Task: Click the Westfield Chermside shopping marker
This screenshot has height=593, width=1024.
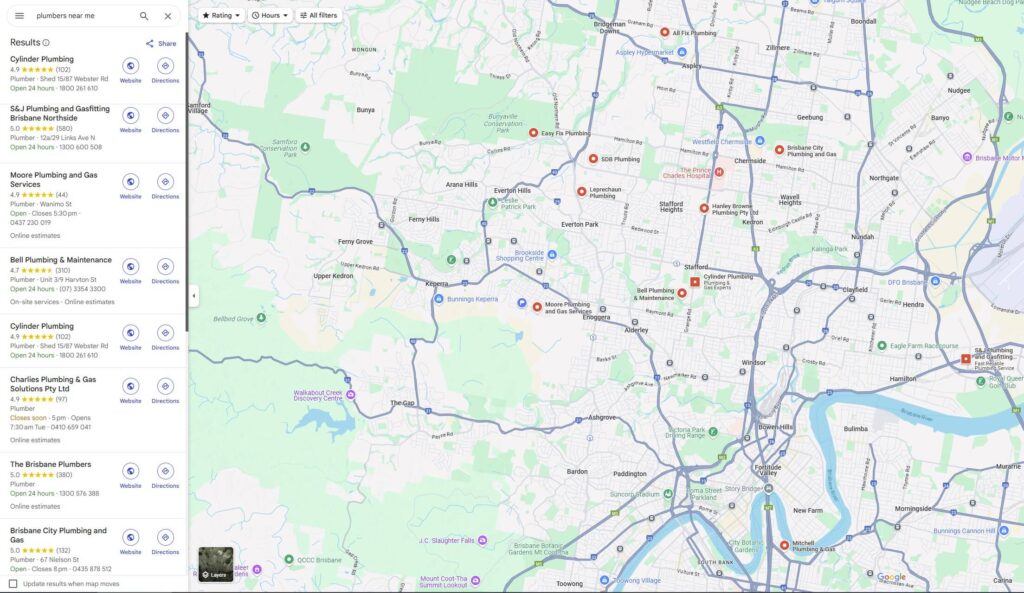Action: pyautogui.click(x=760, y=140)
